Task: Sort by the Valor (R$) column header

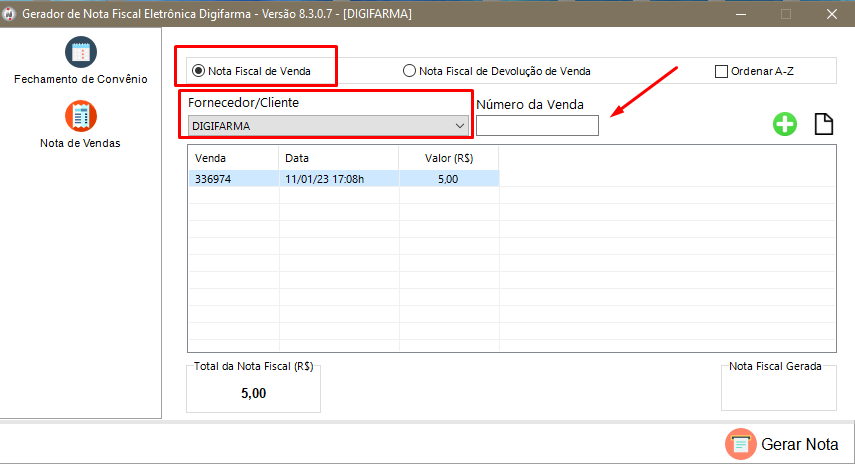Action: pos(449,158)
